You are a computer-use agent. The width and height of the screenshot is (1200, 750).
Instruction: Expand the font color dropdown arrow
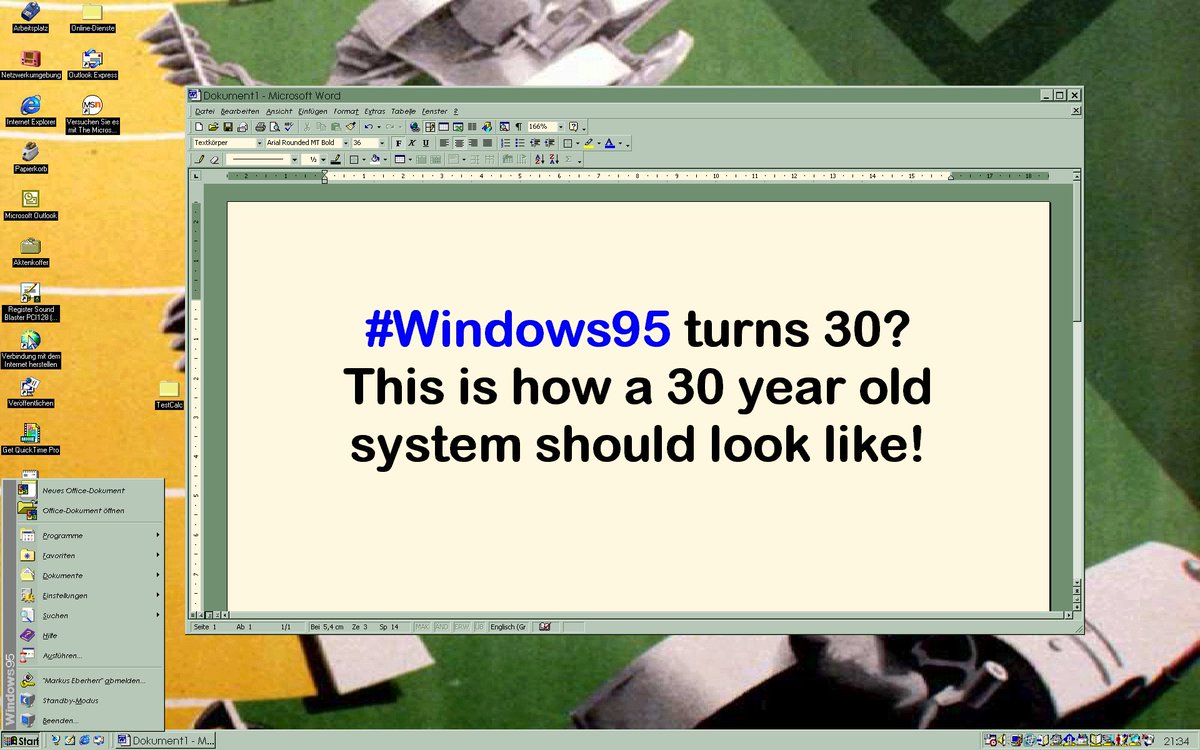pos(621,143)
